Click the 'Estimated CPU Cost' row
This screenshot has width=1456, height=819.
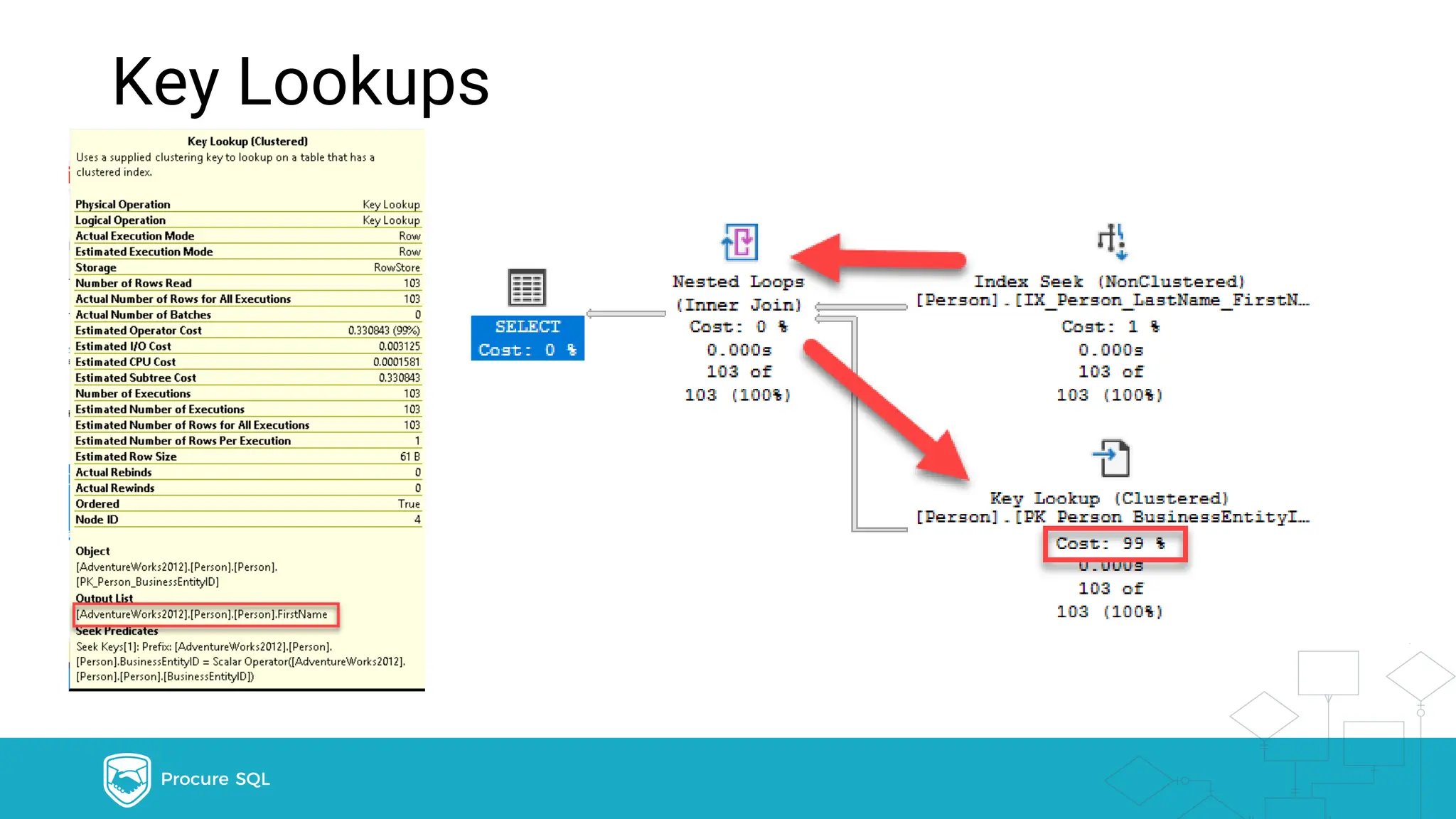[x=247, y=362]
